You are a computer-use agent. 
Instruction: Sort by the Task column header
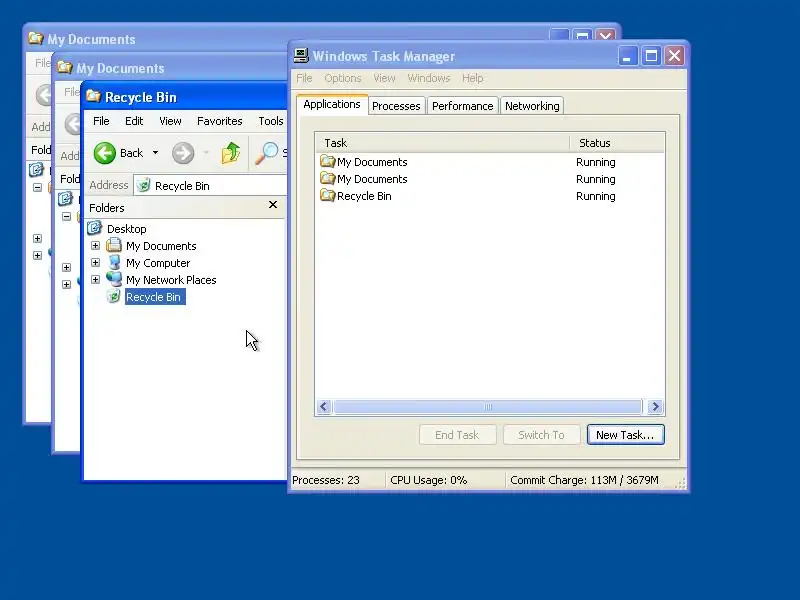pos(442,143)
